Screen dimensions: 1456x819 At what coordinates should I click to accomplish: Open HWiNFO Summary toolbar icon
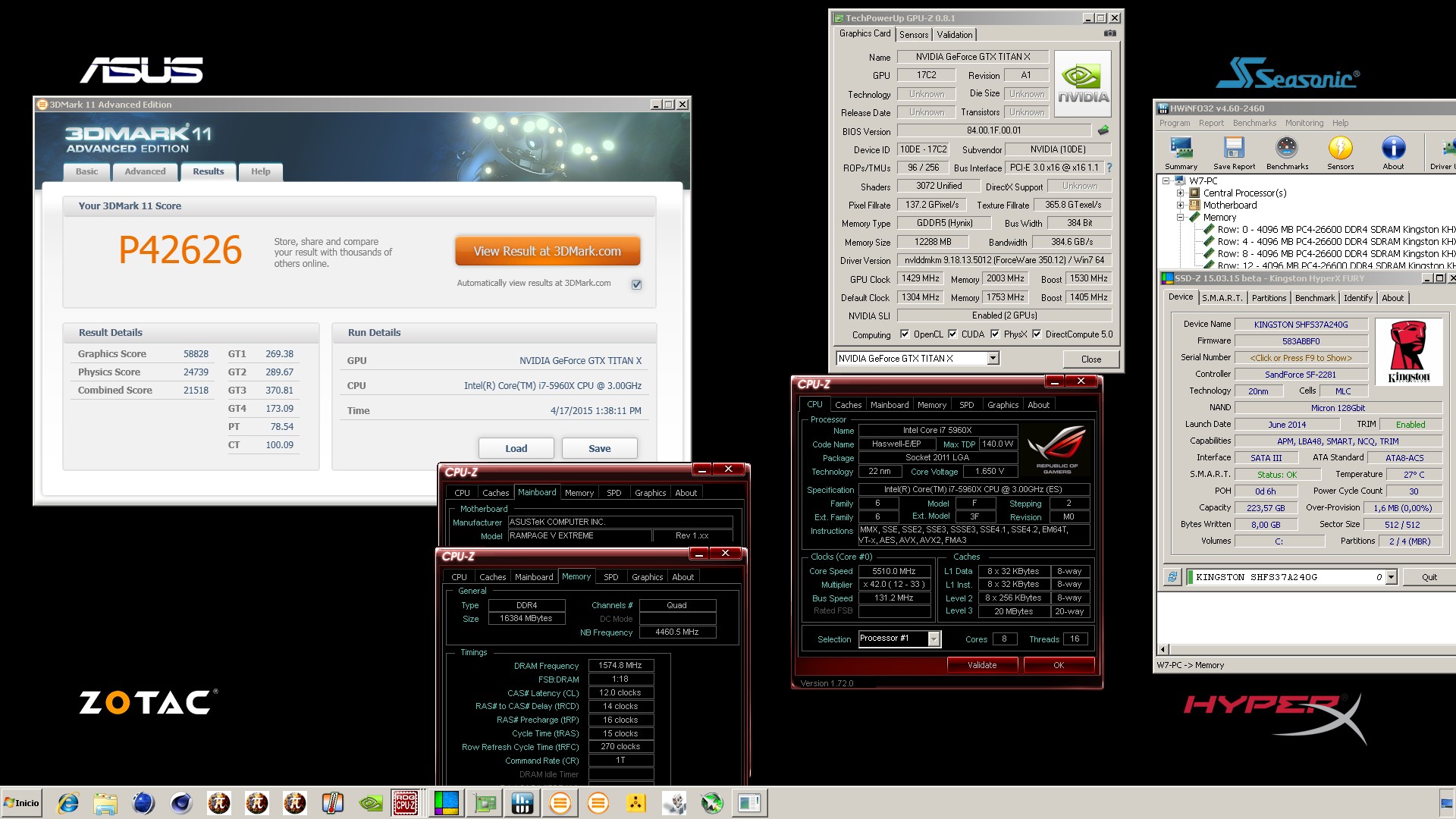(x=1181, y=153)
